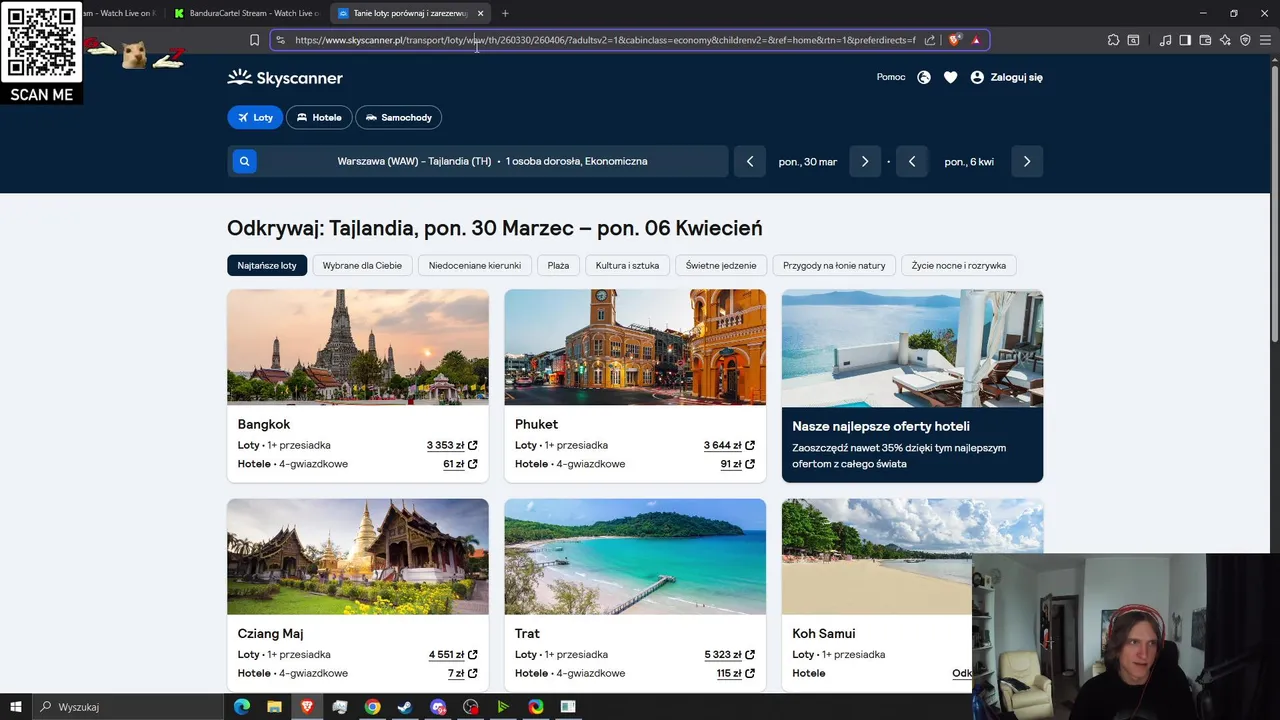Open Steam from taskbar
Viewport: 1280px width, 720px height.
pyautogui.click(x=405, y=707)
